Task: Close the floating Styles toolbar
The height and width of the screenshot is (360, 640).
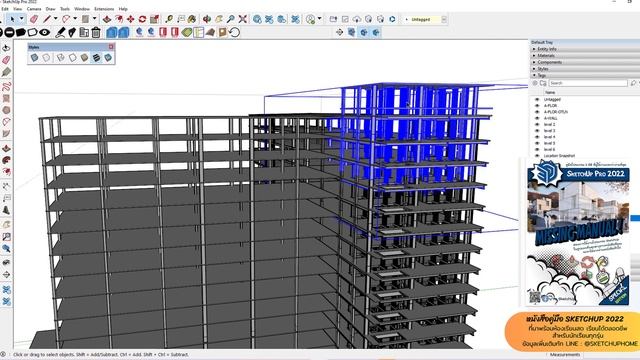Action: pos(111,47)
